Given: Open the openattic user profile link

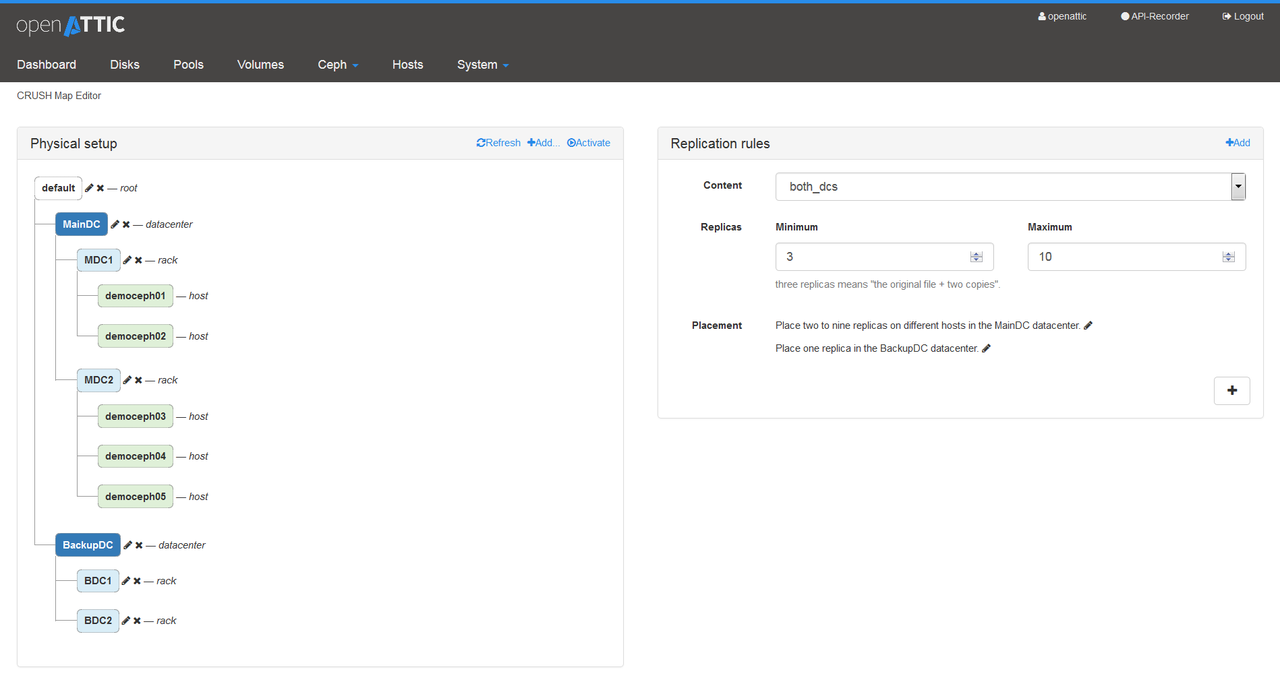Looking at the screenshot, I should pos(1063,17).
